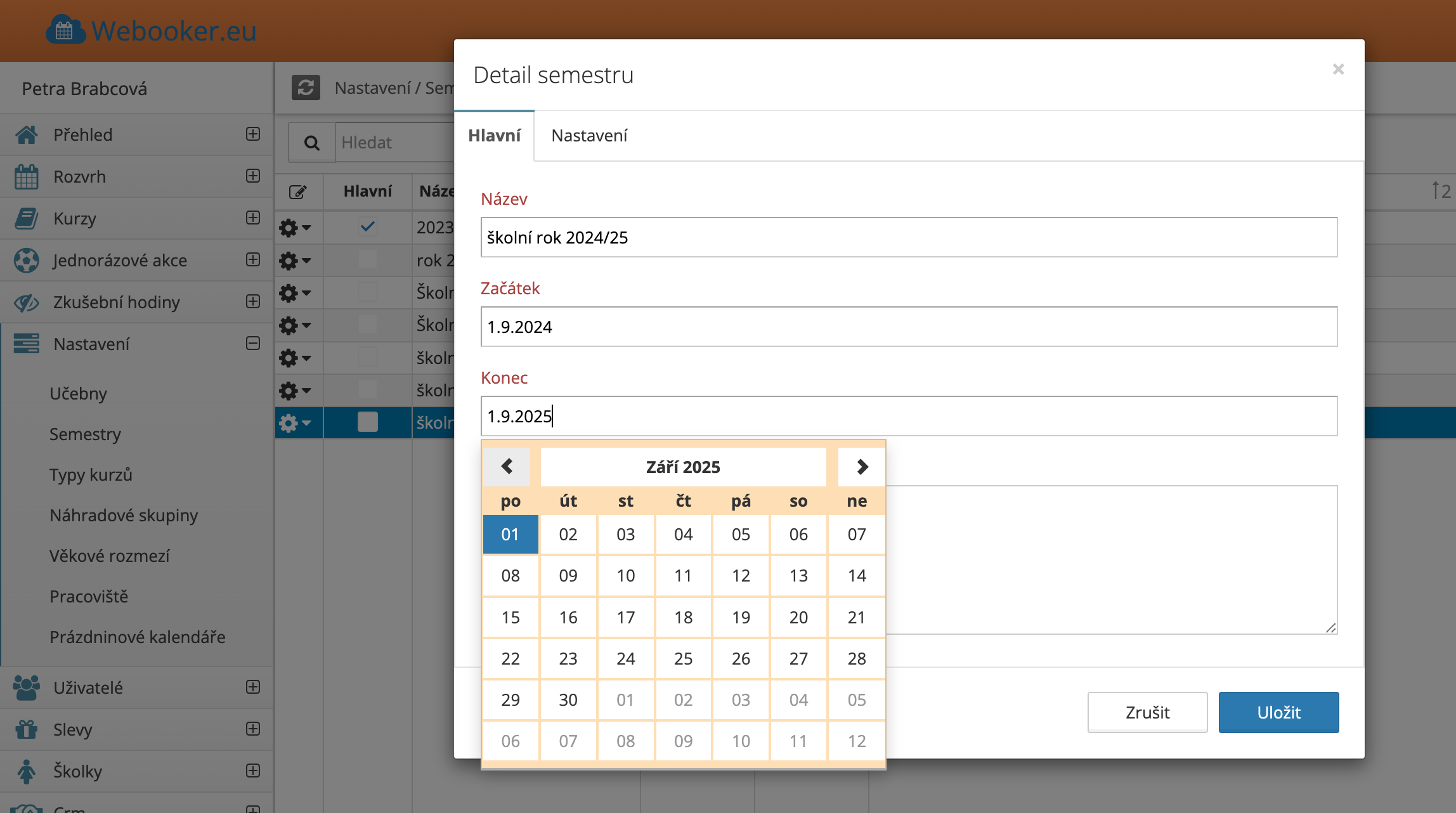Click the Rozvrh calendar icon in sidebar

[27, 177]
